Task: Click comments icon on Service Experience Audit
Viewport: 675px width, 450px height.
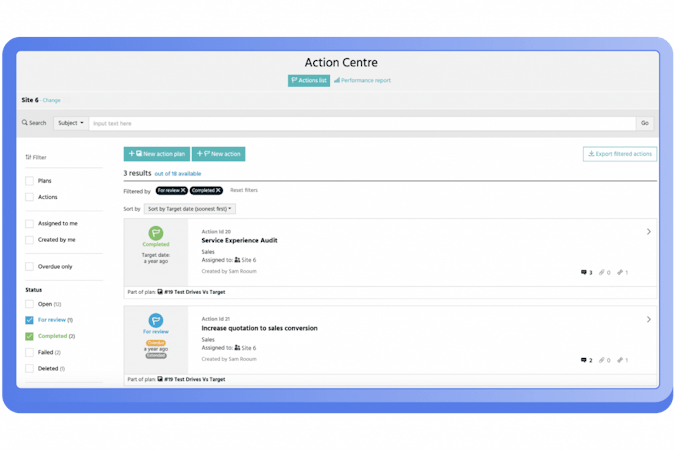Action: 584,272
